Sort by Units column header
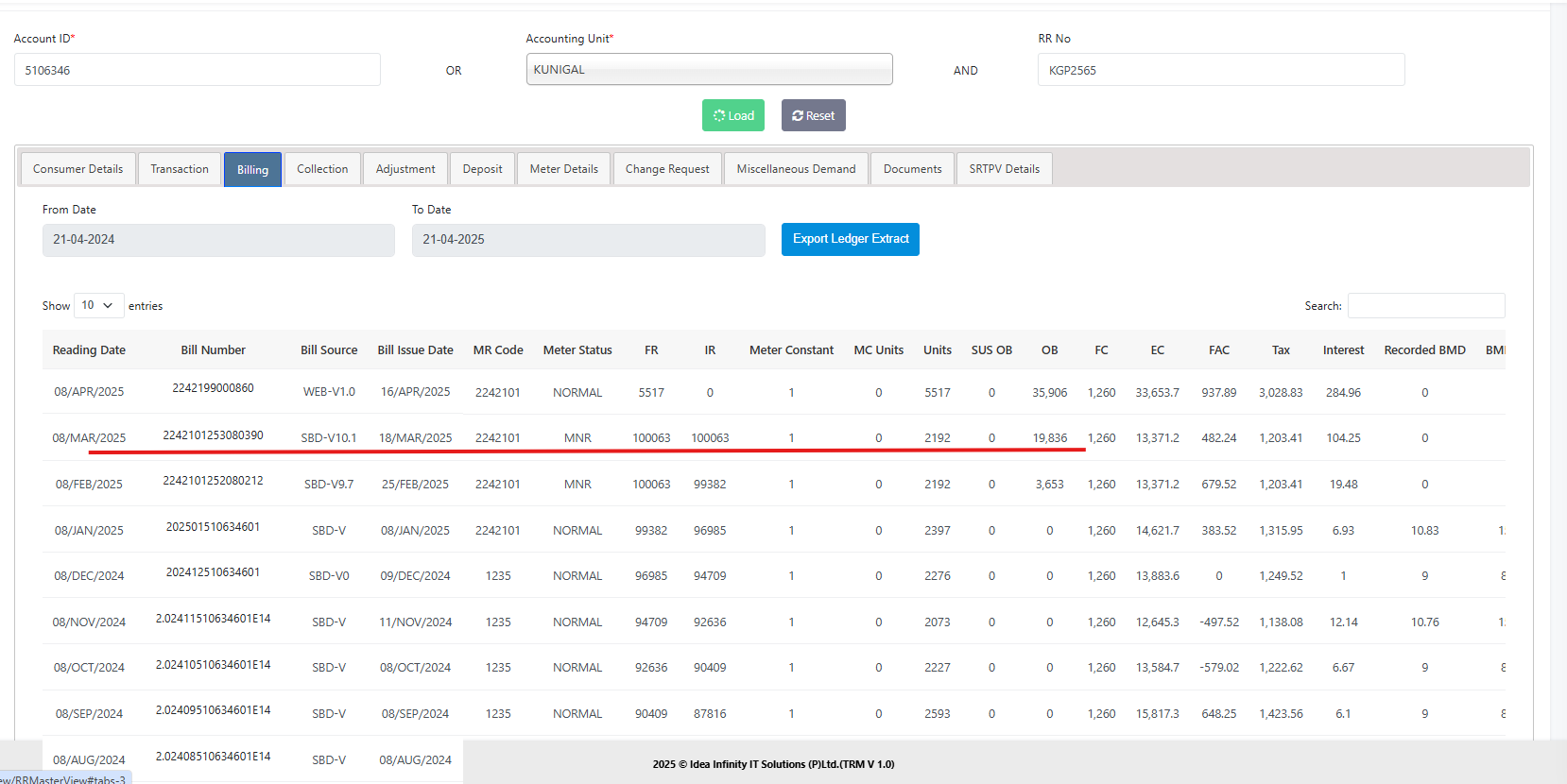Image resolution: width=1567 pixels, height=784 pixels. 938,349
